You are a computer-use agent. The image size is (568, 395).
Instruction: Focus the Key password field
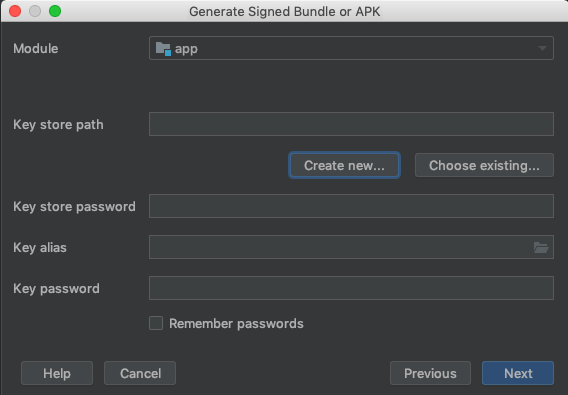pyautogui.click(x=351, y=288)
